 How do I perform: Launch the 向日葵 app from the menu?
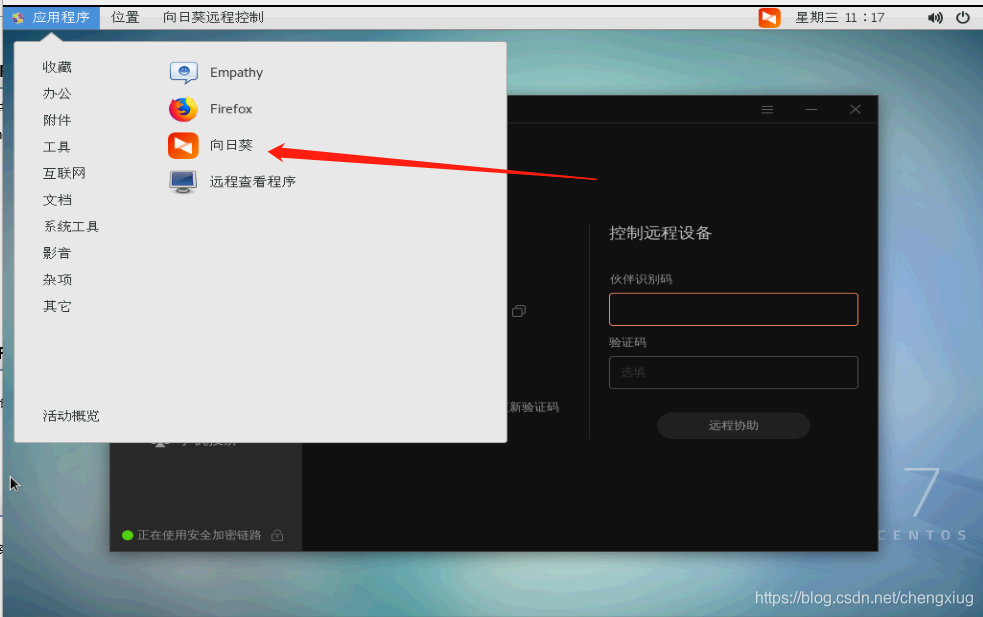[210, 145]
